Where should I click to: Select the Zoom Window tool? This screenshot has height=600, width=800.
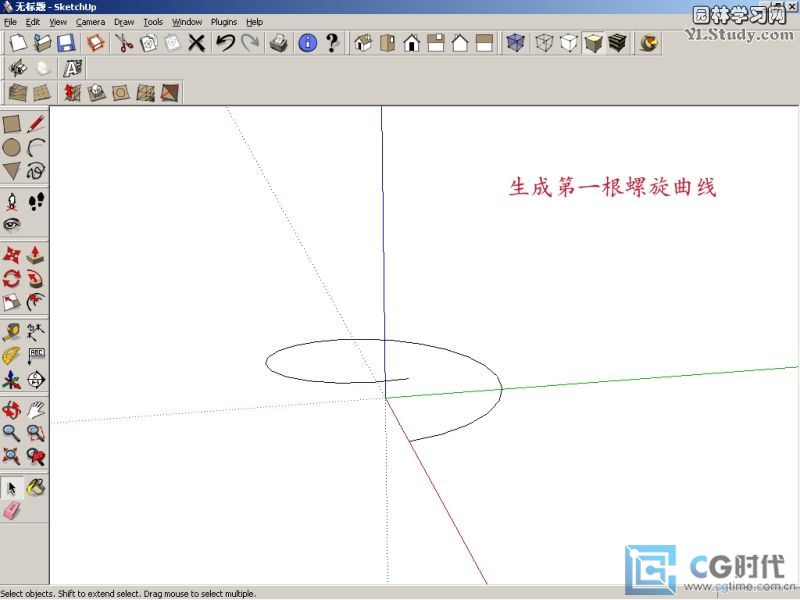[x=36, y=433]
